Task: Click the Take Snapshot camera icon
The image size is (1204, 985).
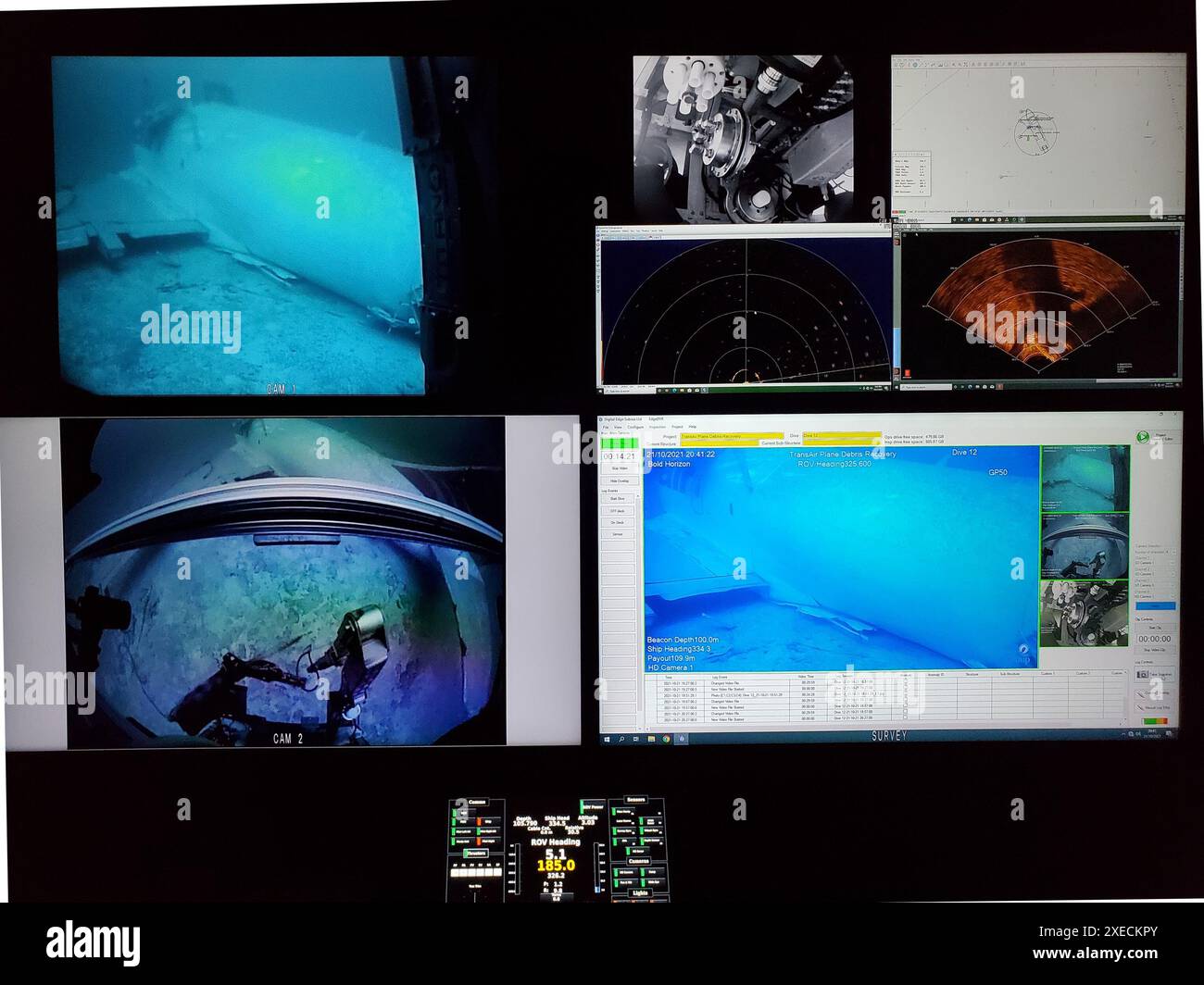Action: coord(1143,675)
